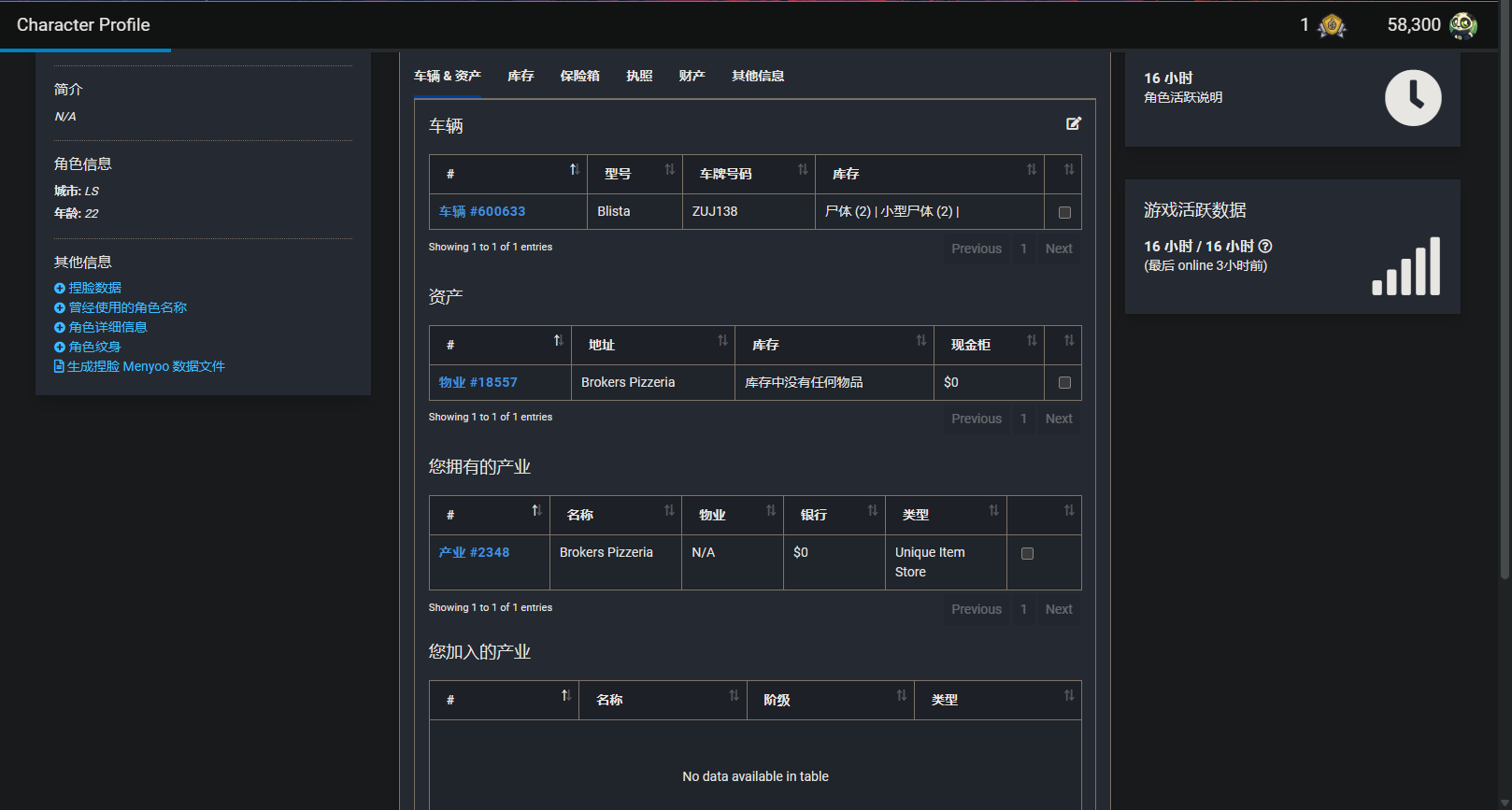1512x810 pixels.
Task: Open the 其他信息 tab
Action: click(x=758, y=76)
